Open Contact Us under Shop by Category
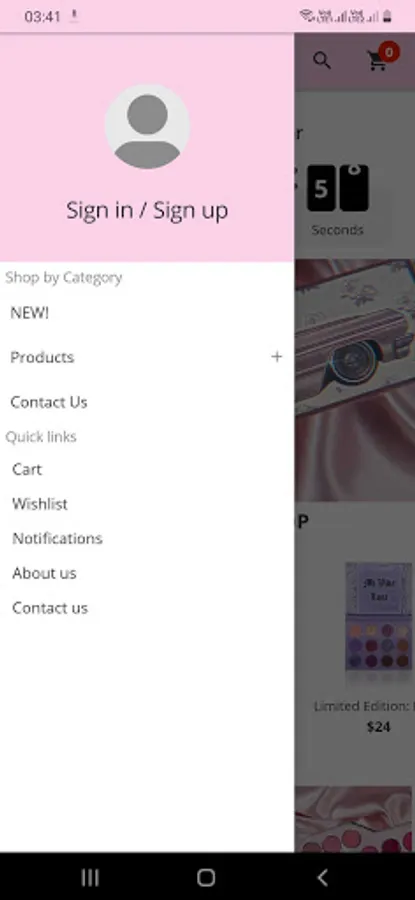This screenshot has height=900, width=415. tap(49, 402)
